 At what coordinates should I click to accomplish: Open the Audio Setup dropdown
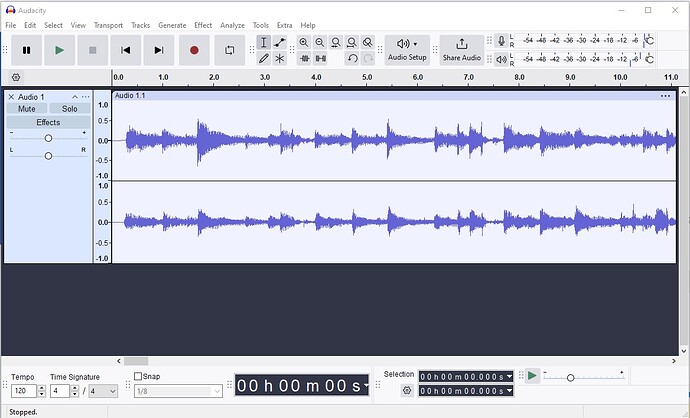[x=407, y=50]
